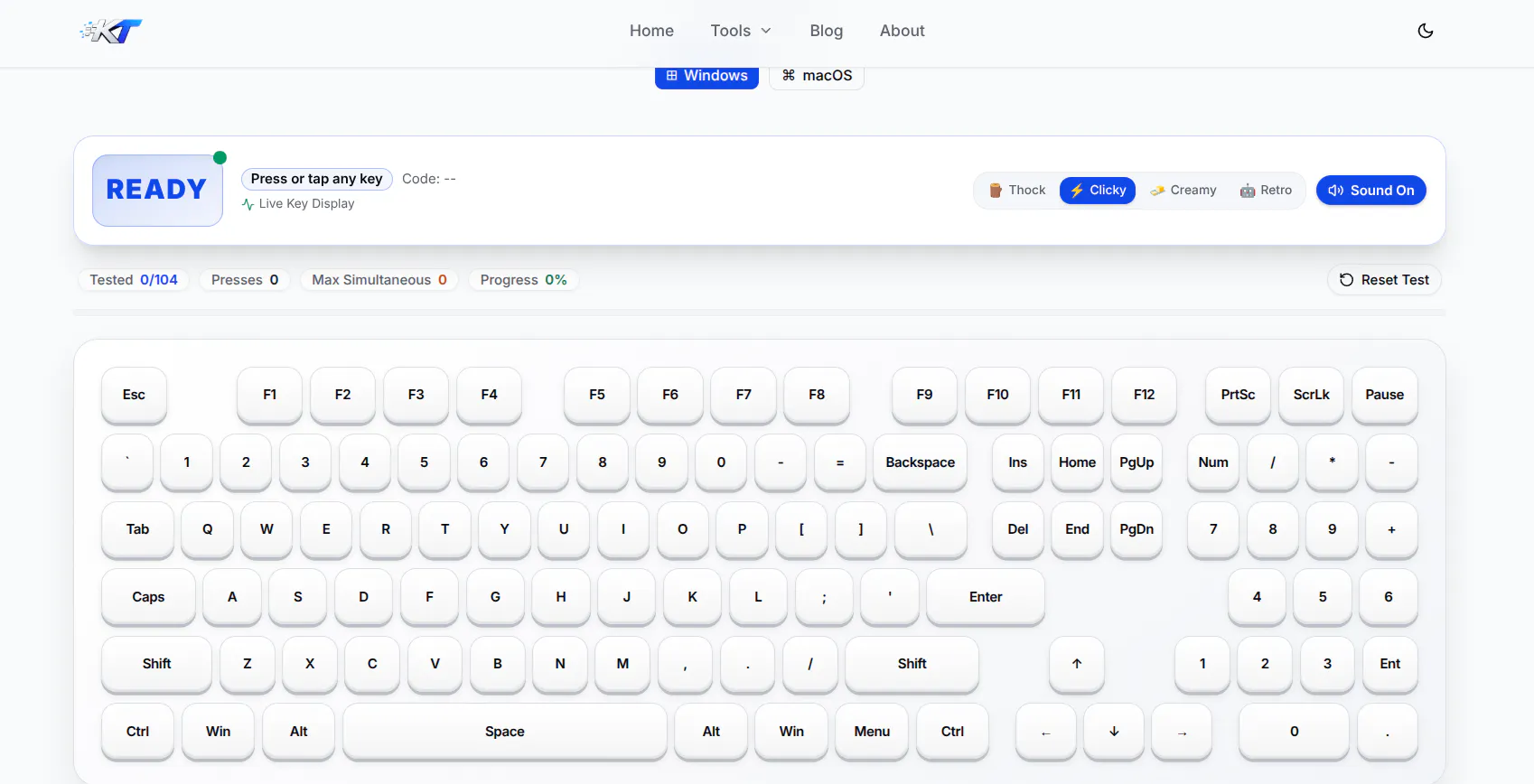
Task: Click the G key
Action: pyautogui.click(x=495, y=597)
